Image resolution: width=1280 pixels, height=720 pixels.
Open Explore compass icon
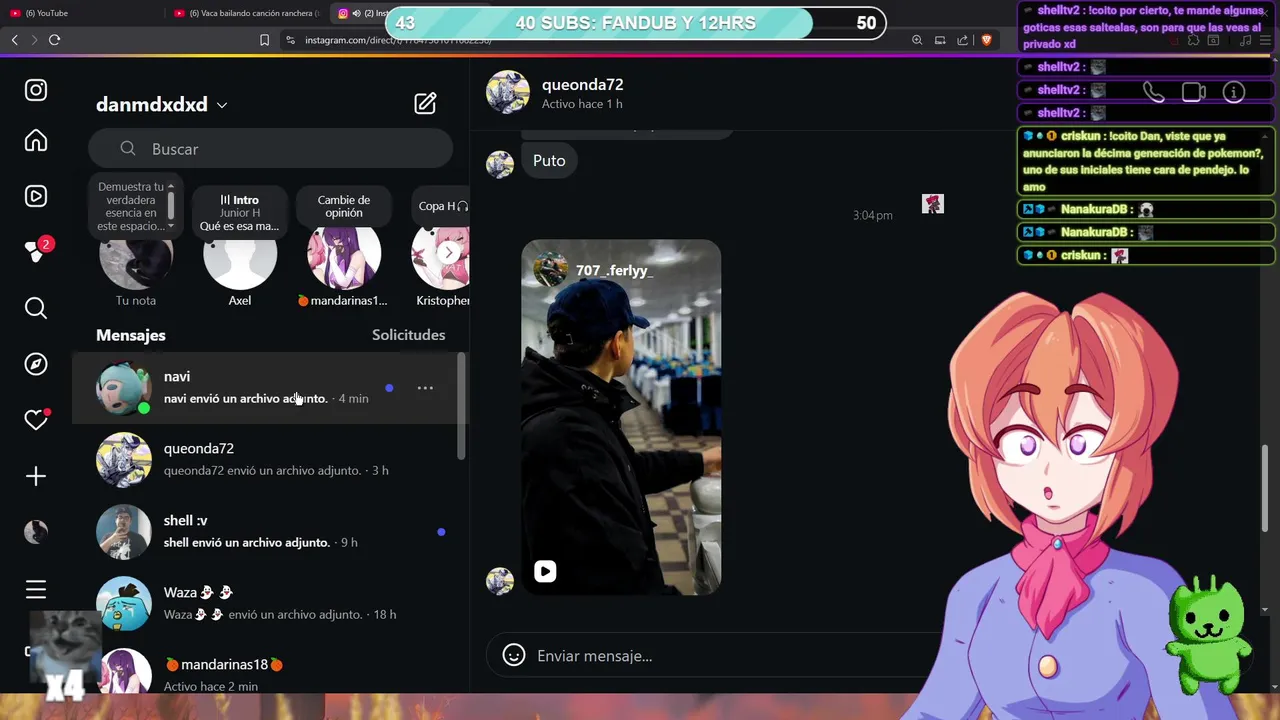[x=36, y=364]
